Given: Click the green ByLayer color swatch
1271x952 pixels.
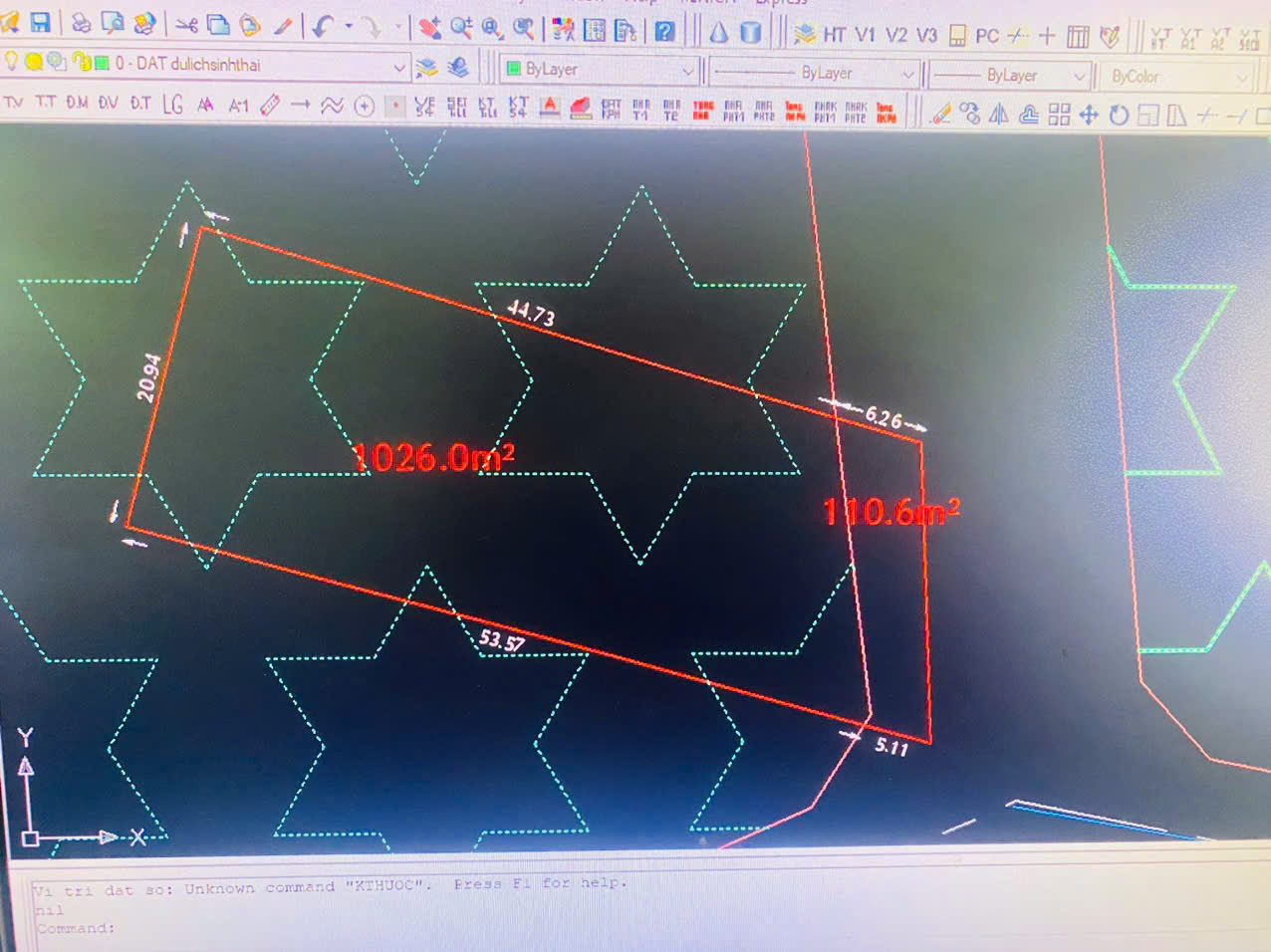Looking at the screenshot, I should pyautogui.click(x=514, y=69).
